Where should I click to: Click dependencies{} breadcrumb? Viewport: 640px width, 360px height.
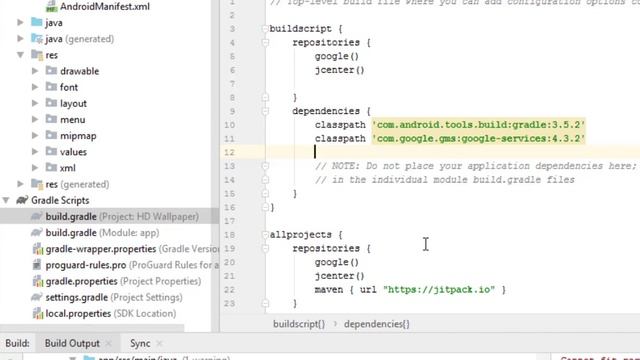(x=376, y=324)
